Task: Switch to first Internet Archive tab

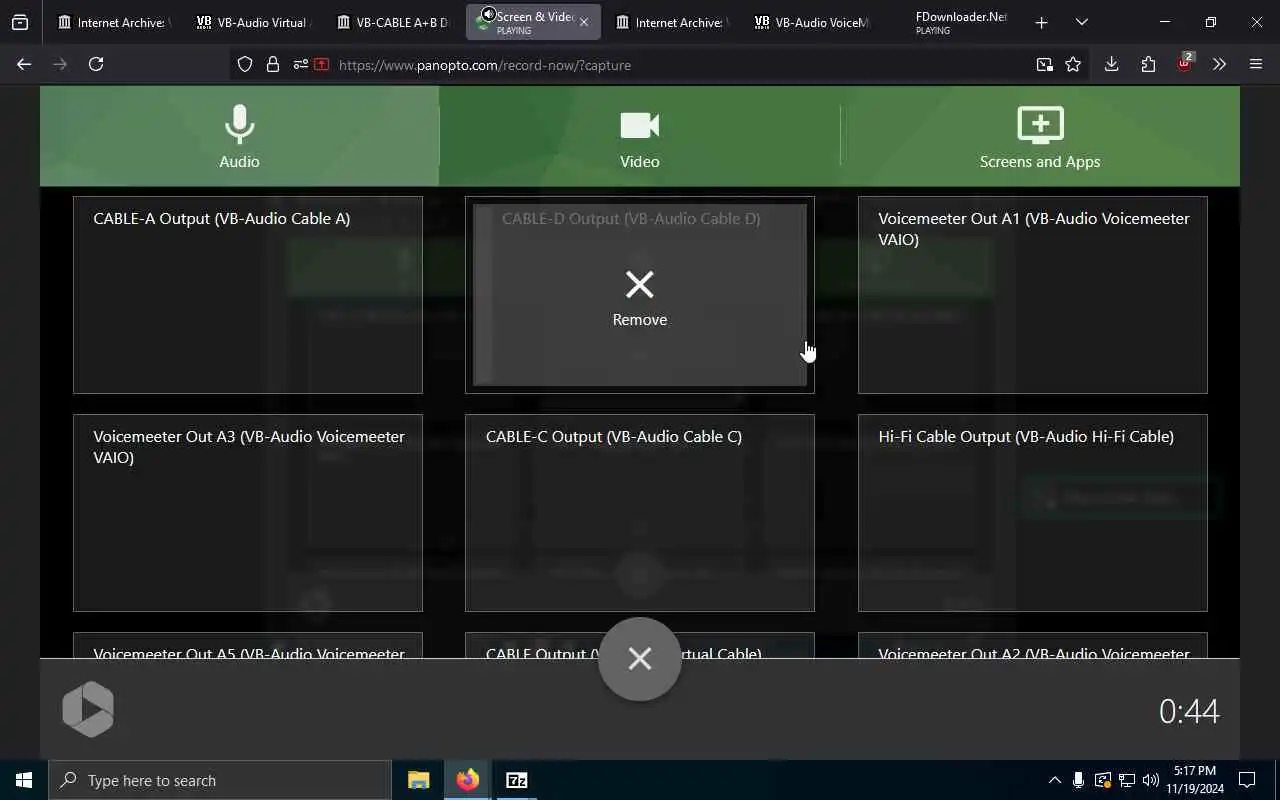Action: click(x=113, y=22)
